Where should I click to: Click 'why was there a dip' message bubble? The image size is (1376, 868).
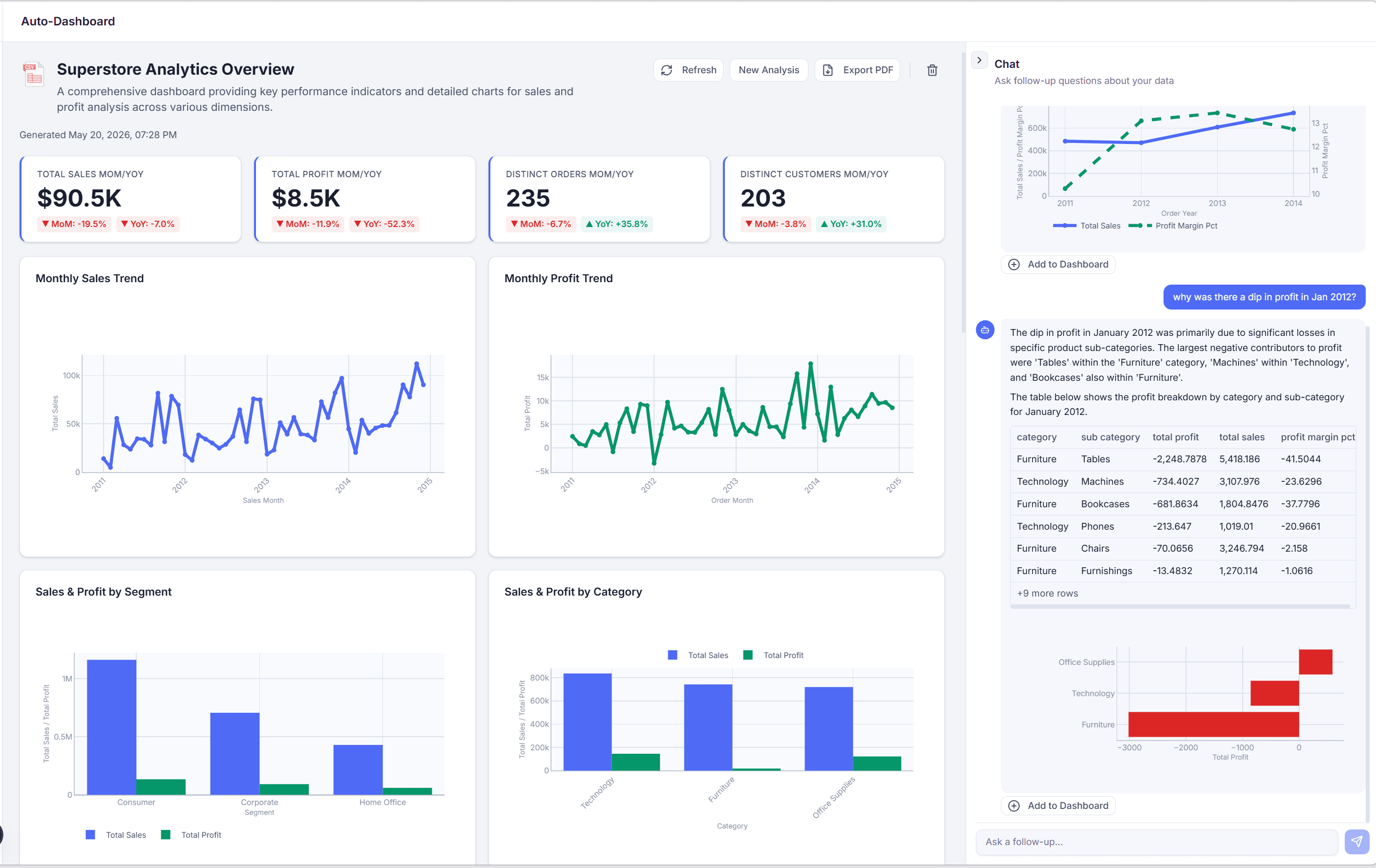1264,297
